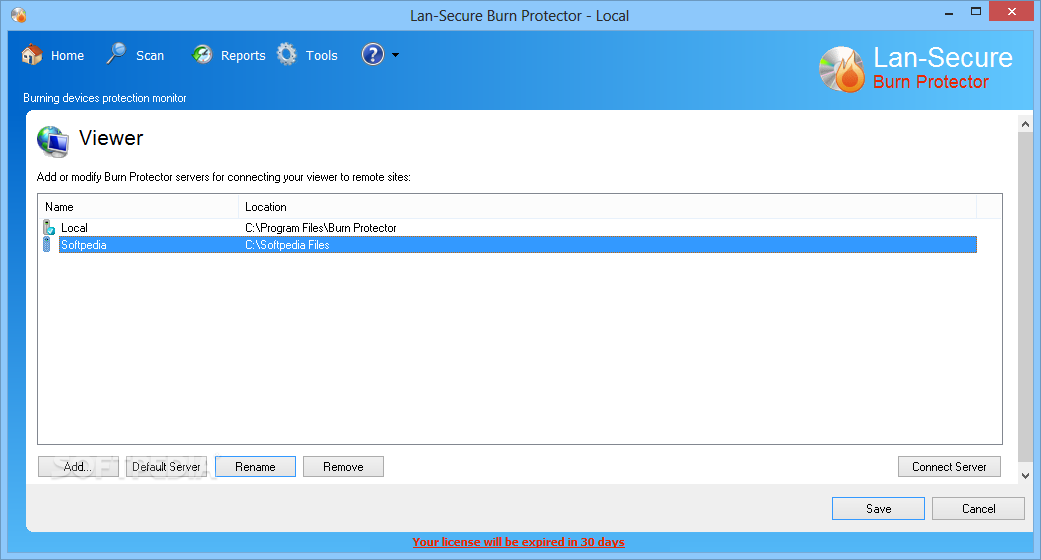Sort servers by Location column header

(607, 207)
